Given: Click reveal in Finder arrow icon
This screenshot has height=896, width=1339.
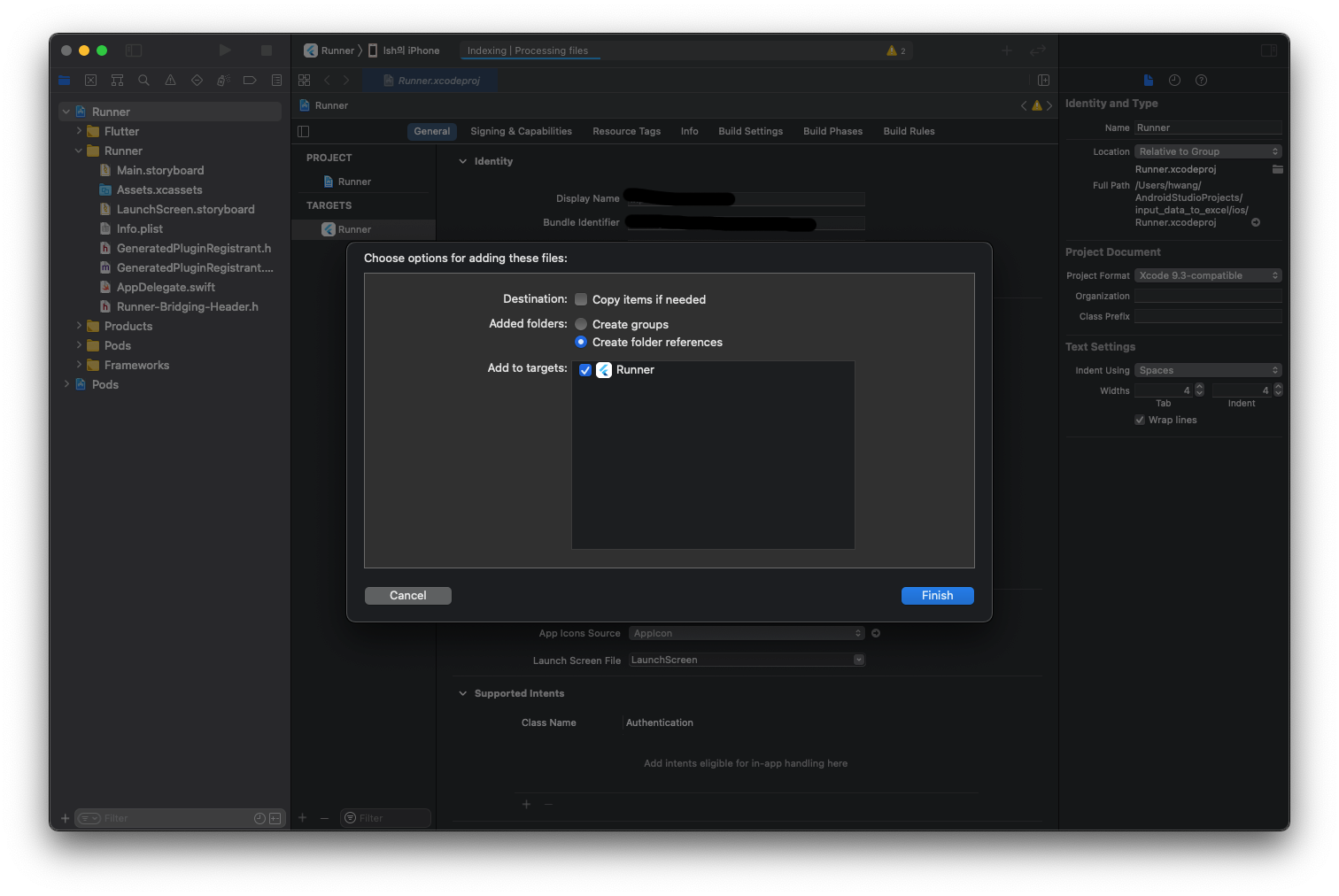Looking at the screenshot, I should 1256,222.
